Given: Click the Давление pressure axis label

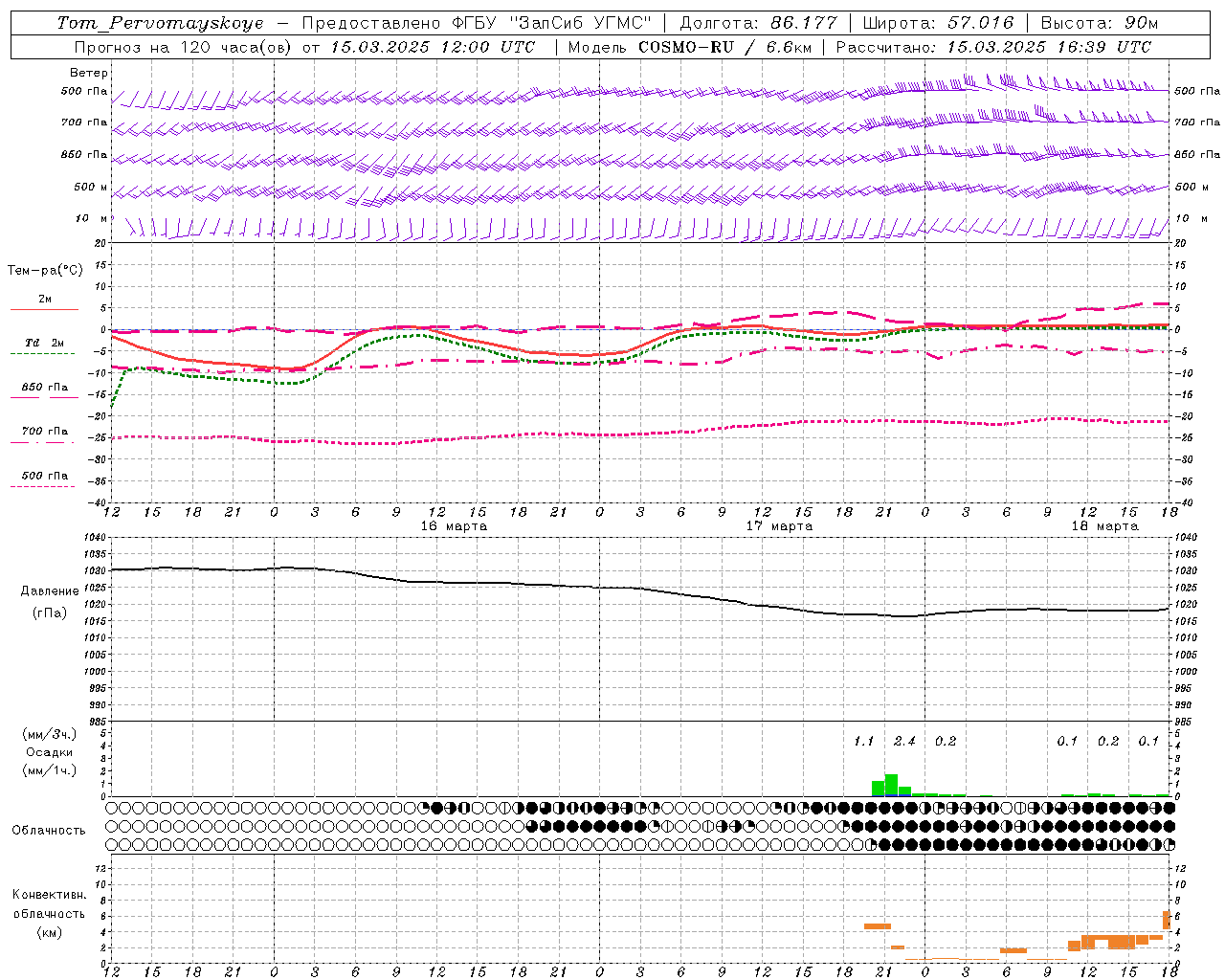Looking at the screenshot, I should pyautogui.click(x=50, y=590).
